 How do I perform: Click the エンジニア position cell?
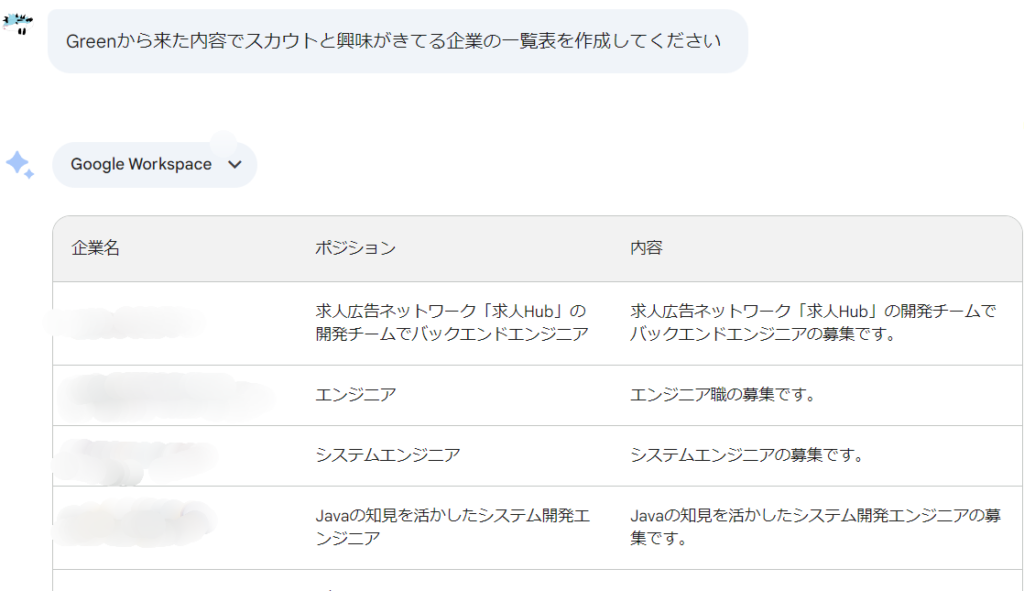click(355, 395)
